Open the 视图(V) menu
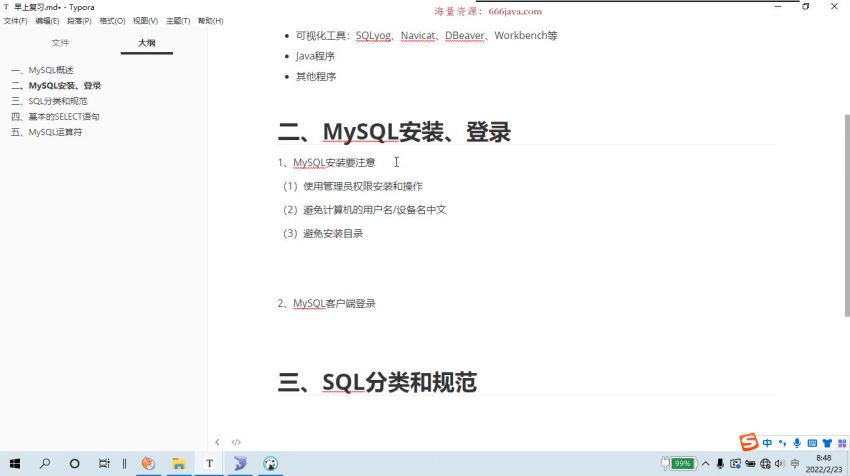 [x=145, y=21]
